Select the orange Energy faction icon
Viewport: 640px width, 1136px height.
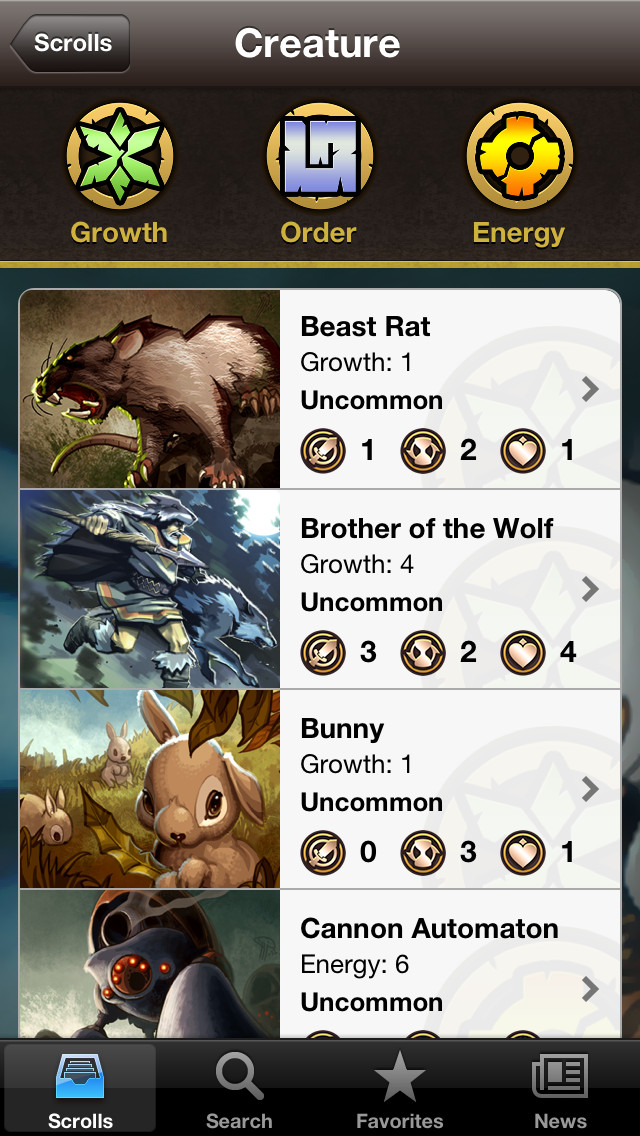click(520, 155)
